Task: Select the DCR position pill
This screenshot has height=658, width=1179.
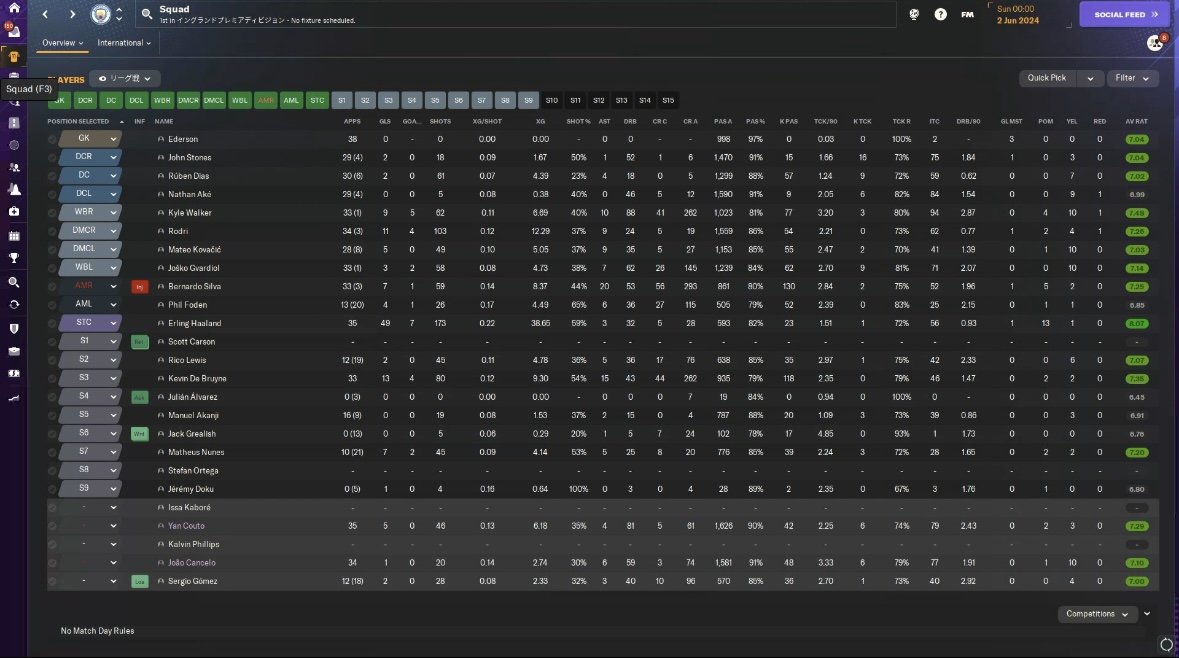Action: pyautogui.click(x=85, y=100)
